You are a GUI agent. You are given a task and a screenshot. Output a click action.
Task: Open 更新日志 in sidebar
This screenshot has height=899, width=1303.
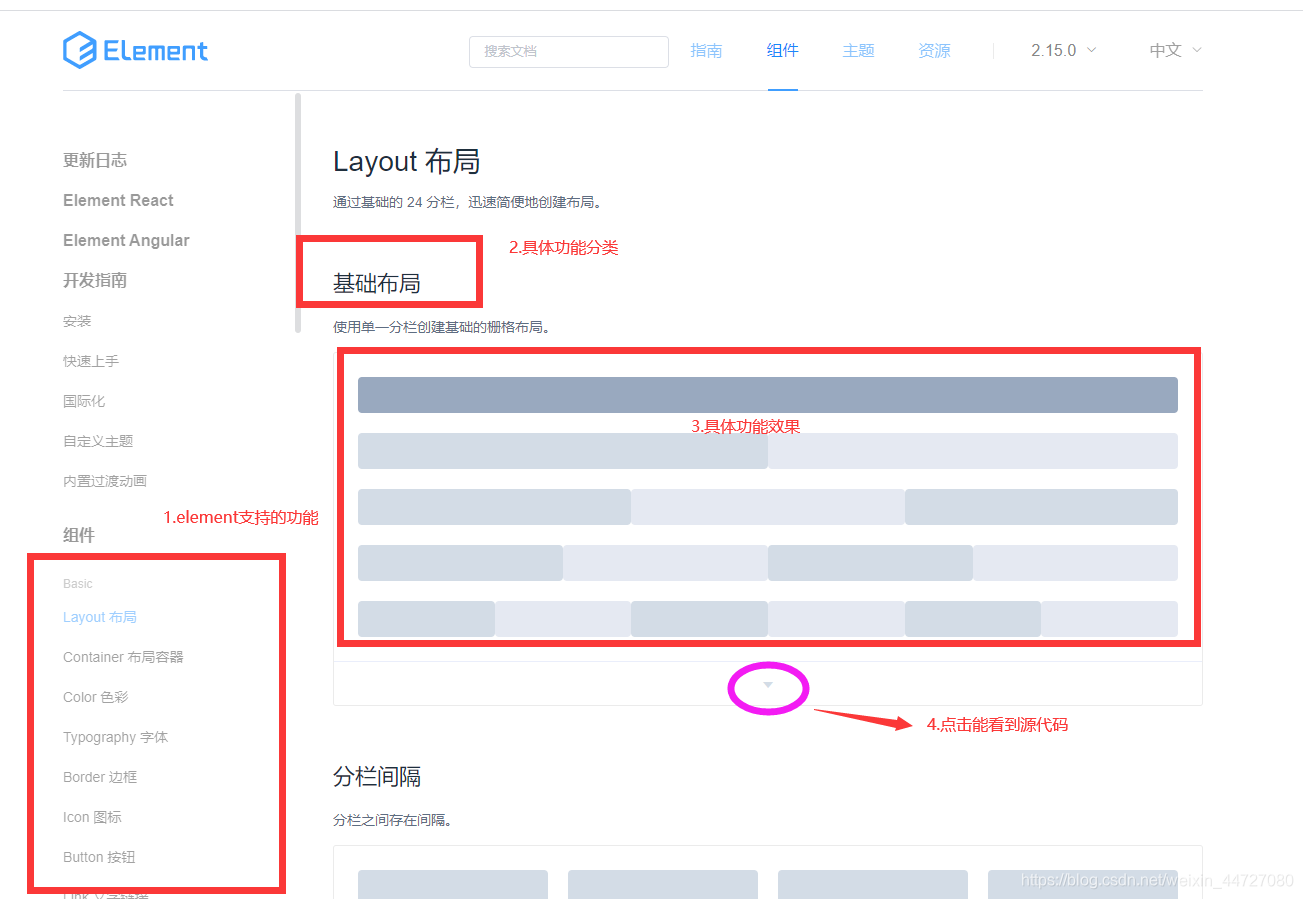[95, 160]
